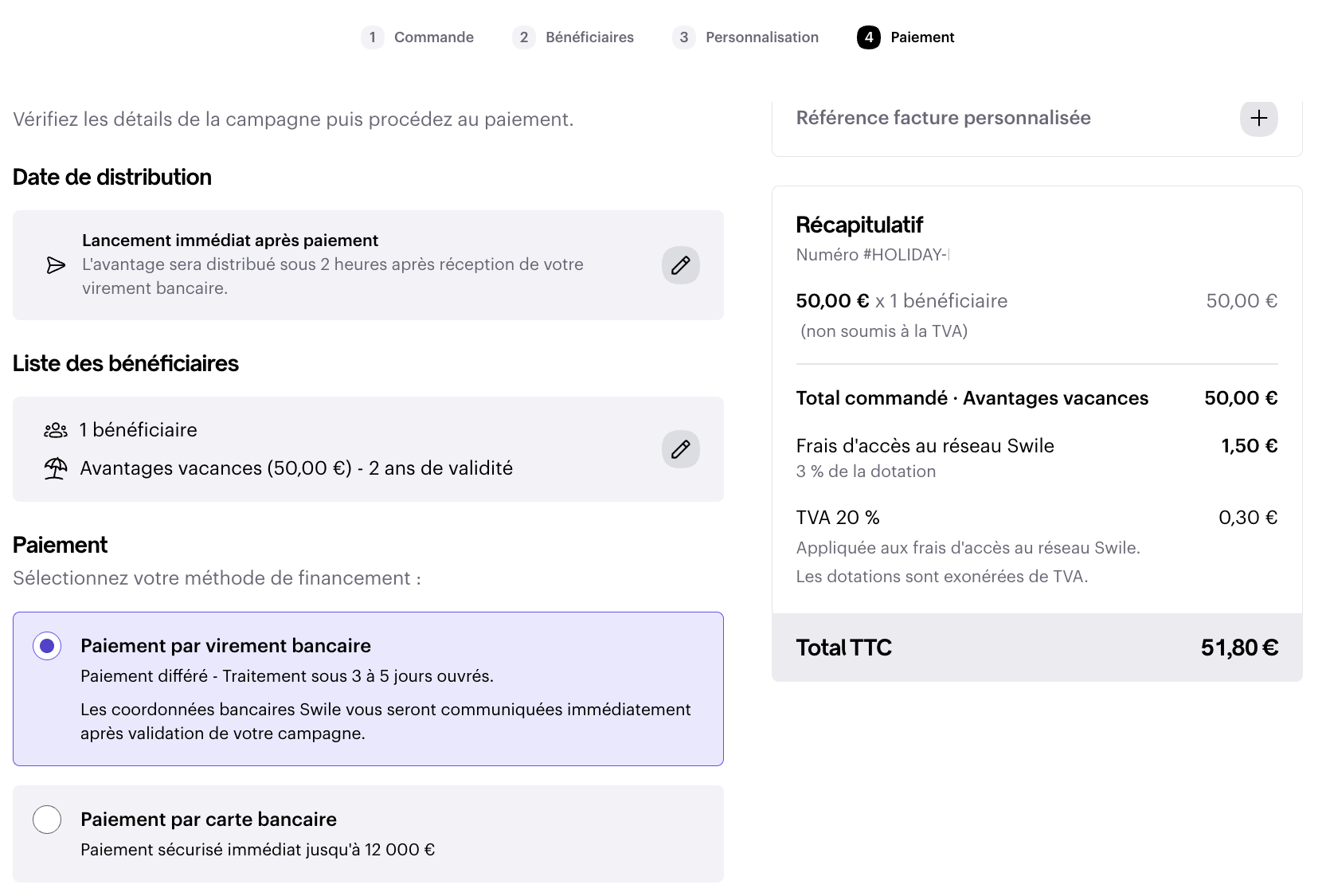
Task: Click the 1,50 € network fee amount
Action: coord(1249,446)
